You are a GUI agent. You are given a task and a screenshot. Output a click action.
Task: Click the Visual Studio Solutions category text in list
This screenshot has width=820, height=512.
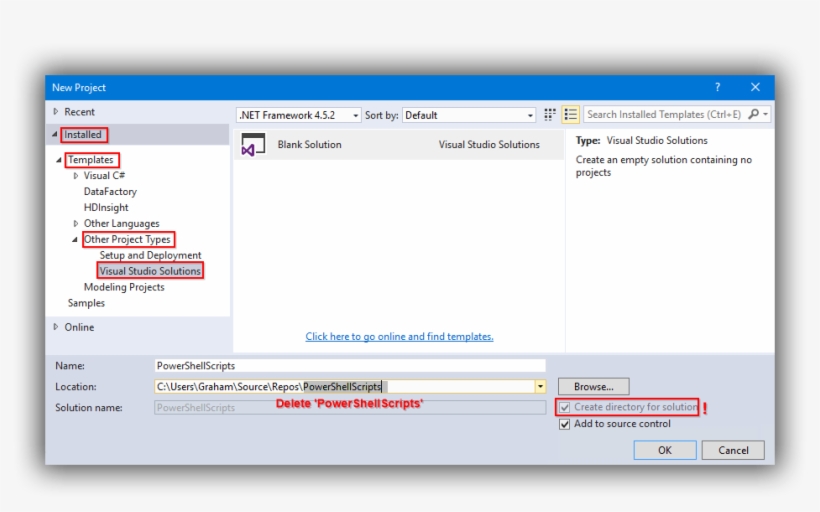(x=489, y=144)
